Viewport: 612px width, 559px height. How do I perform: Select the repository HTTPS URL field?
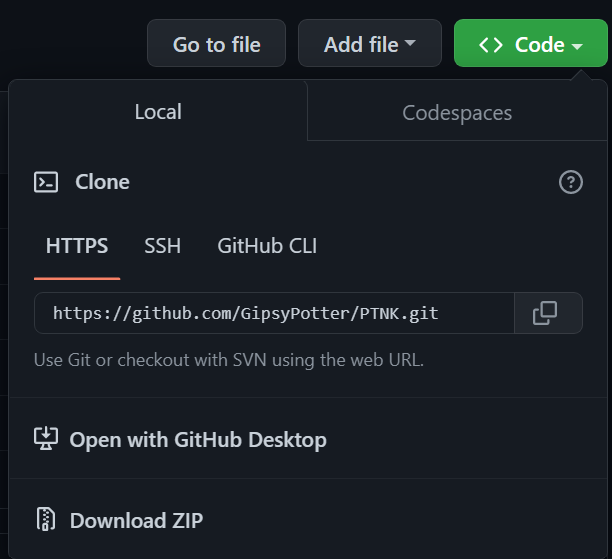[274, 313]
